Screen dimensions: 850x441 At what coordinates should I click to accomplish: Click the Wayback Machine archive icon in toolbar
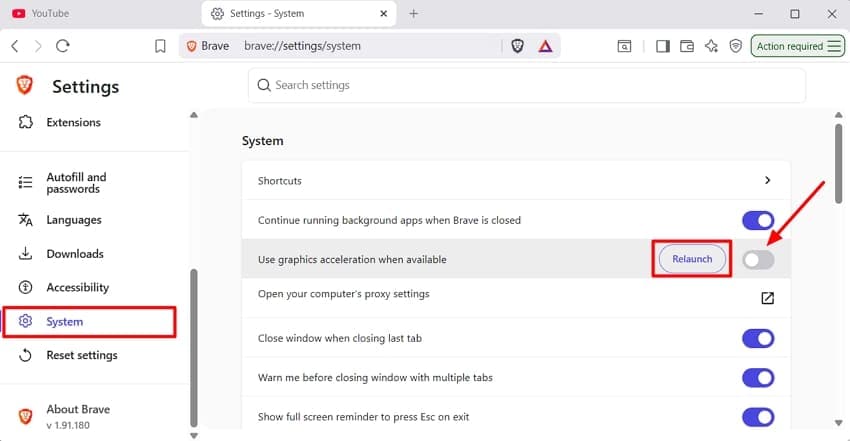(x=624, y=46)
